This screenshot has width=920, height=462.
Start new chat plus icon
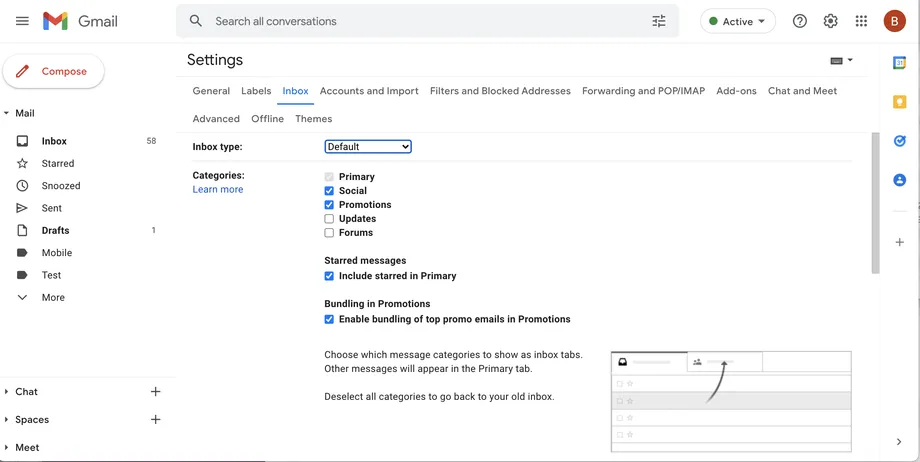pyautogui.click(x=155, y=392)
